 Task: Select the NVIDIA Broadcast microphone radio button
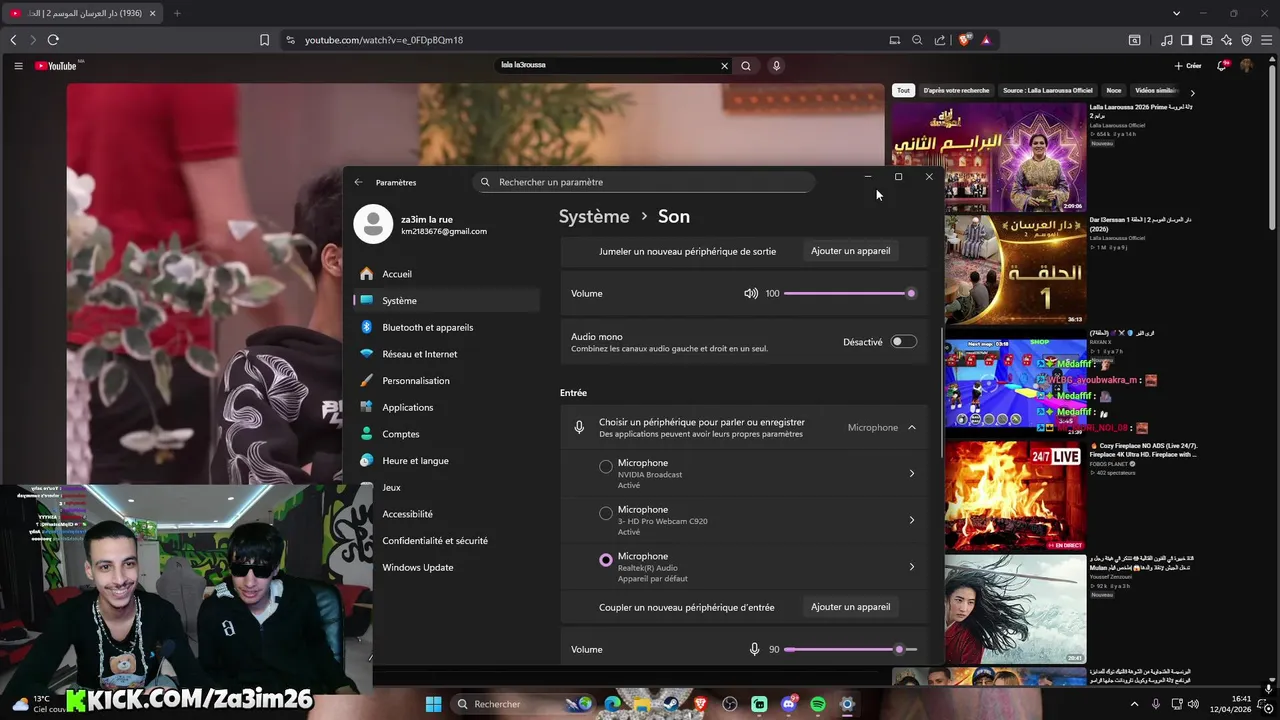[606, 467]
